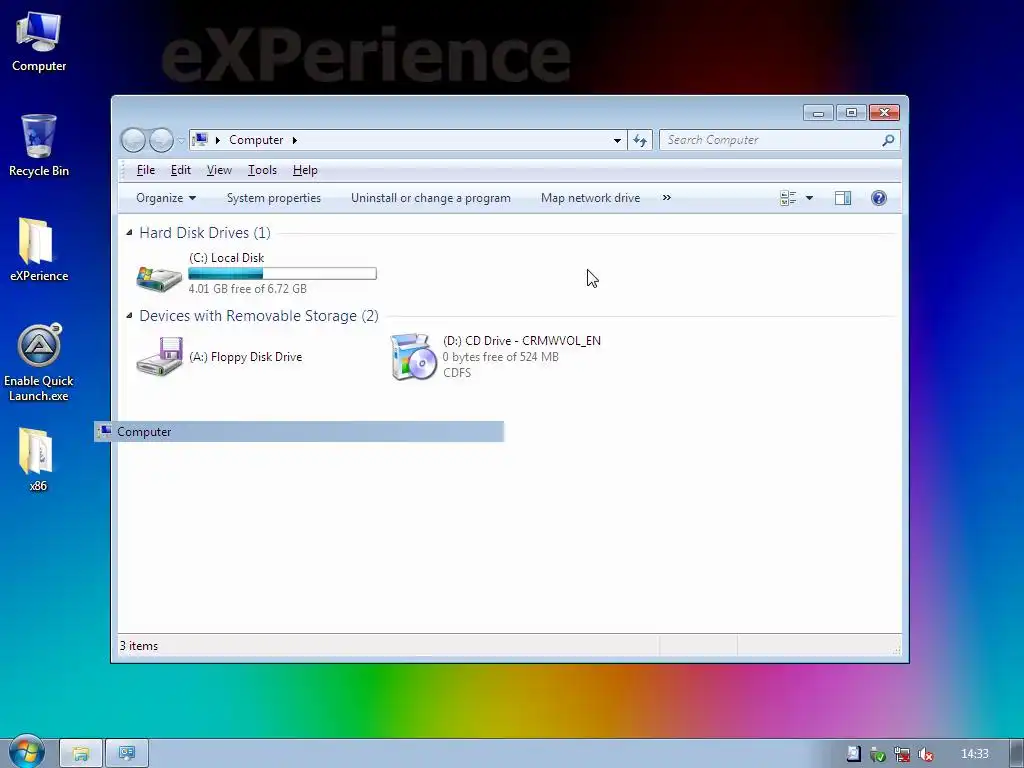Select the x86 folder on desktop
This screenshot has width=1024, height=768.
click(38, 459)
